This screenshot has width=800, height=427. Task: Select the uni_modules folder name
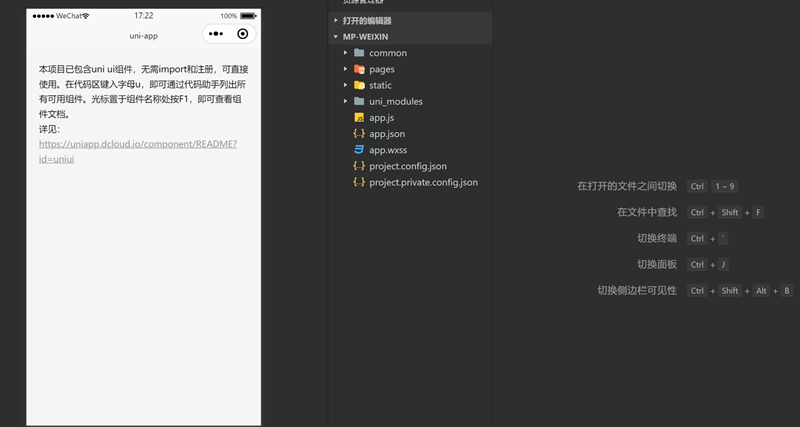point(395,101)
